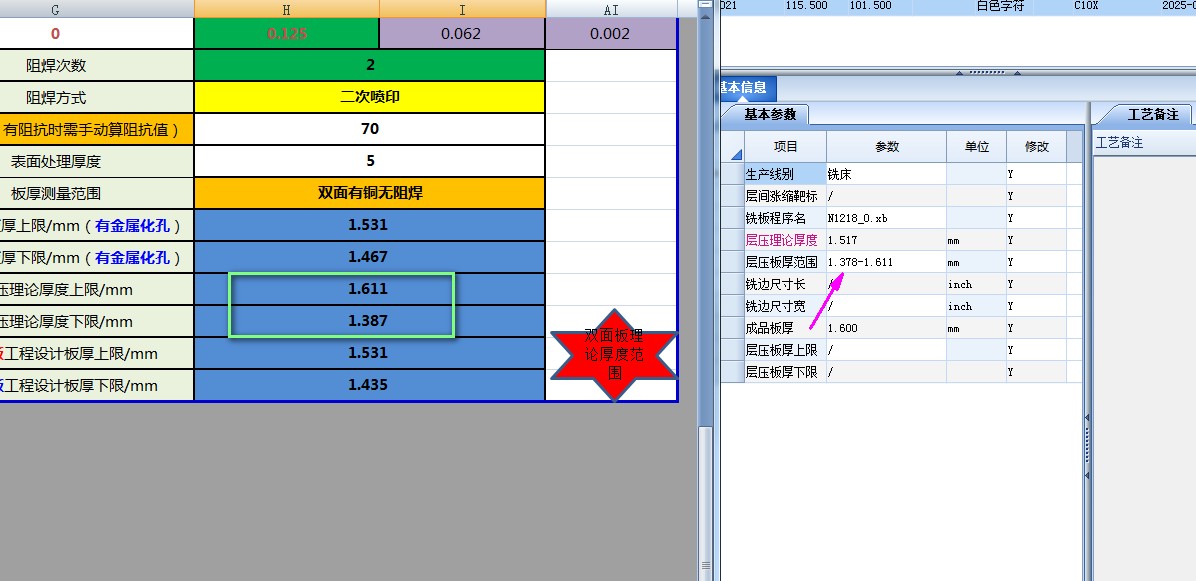Select the 层压板厚范围 row label
The height and width of the screenshot is (581, 1196).
pos(786,262)
